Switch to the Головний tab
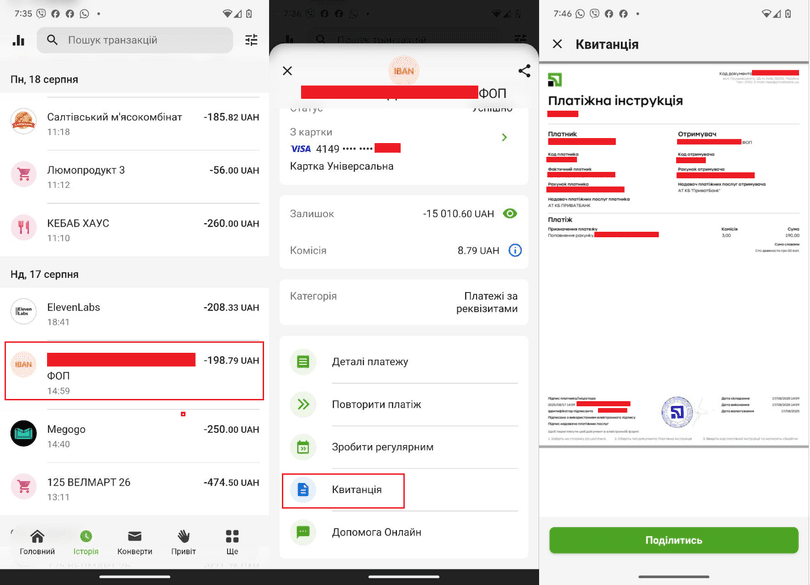Image resolution: width=810 pixels, height=585 pixels. [37, 542]
